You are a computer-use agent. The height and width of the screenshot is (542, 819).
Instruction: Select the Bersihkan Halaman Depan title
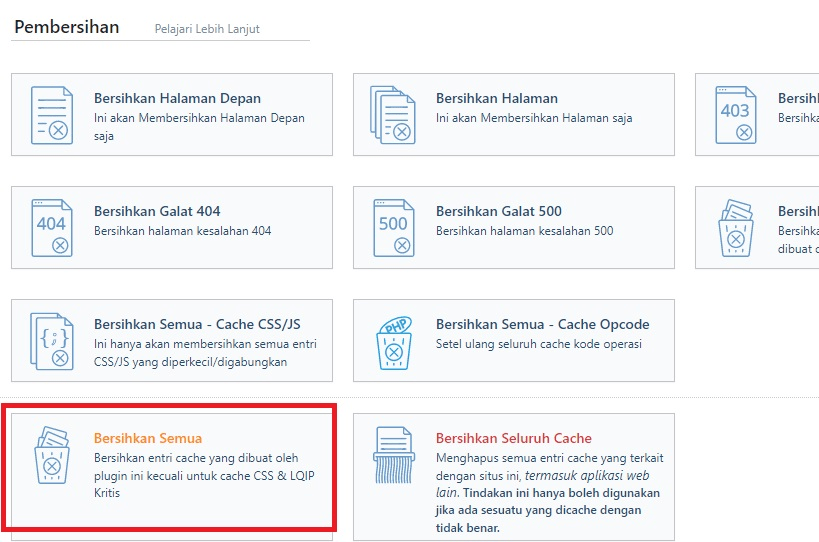[177, 99]
